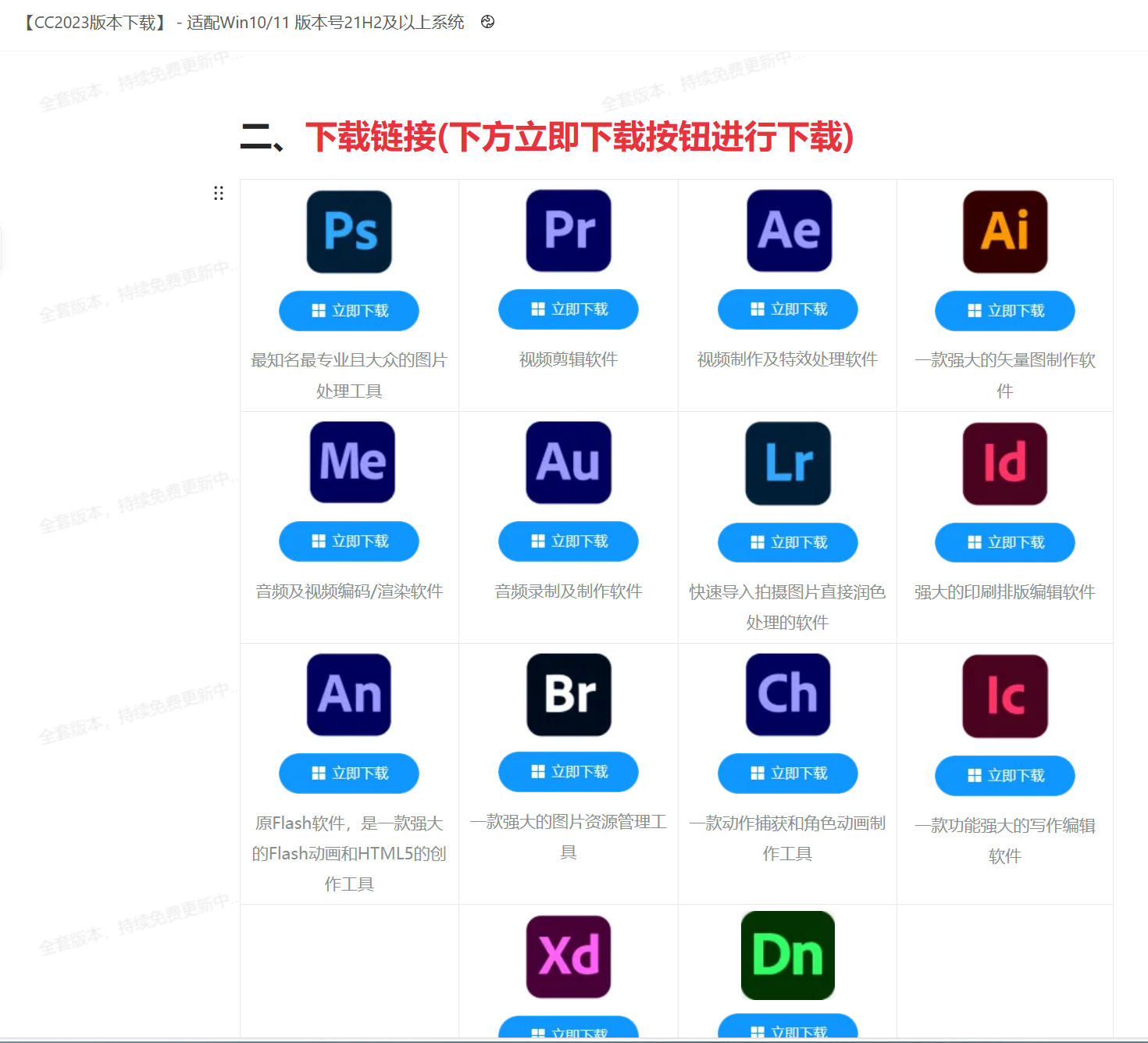Download Illustrator via 立即下载 button
The image size is (1148, 1043).
coord(1005,311)
